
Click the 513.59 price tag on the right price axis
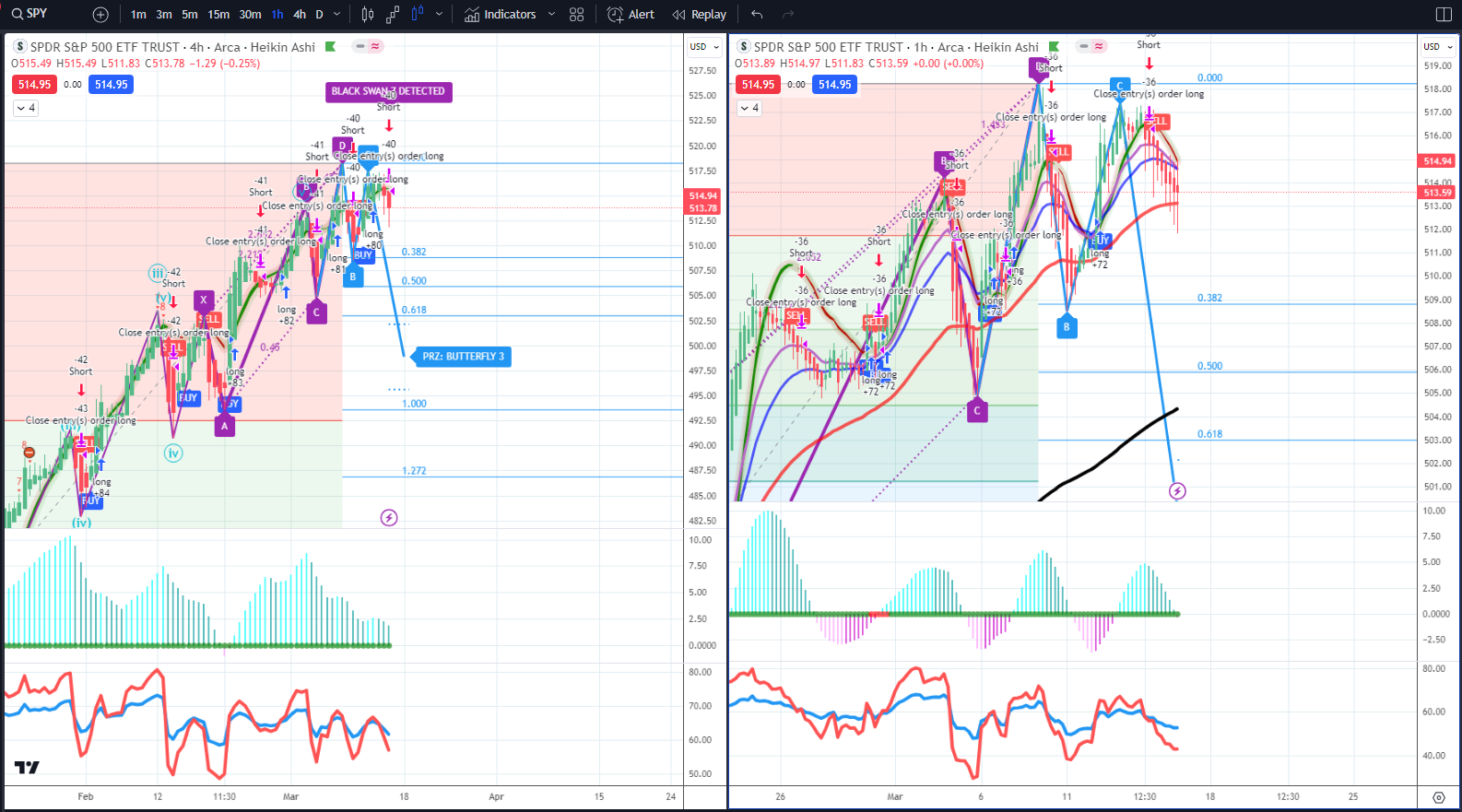(1437, 193)
